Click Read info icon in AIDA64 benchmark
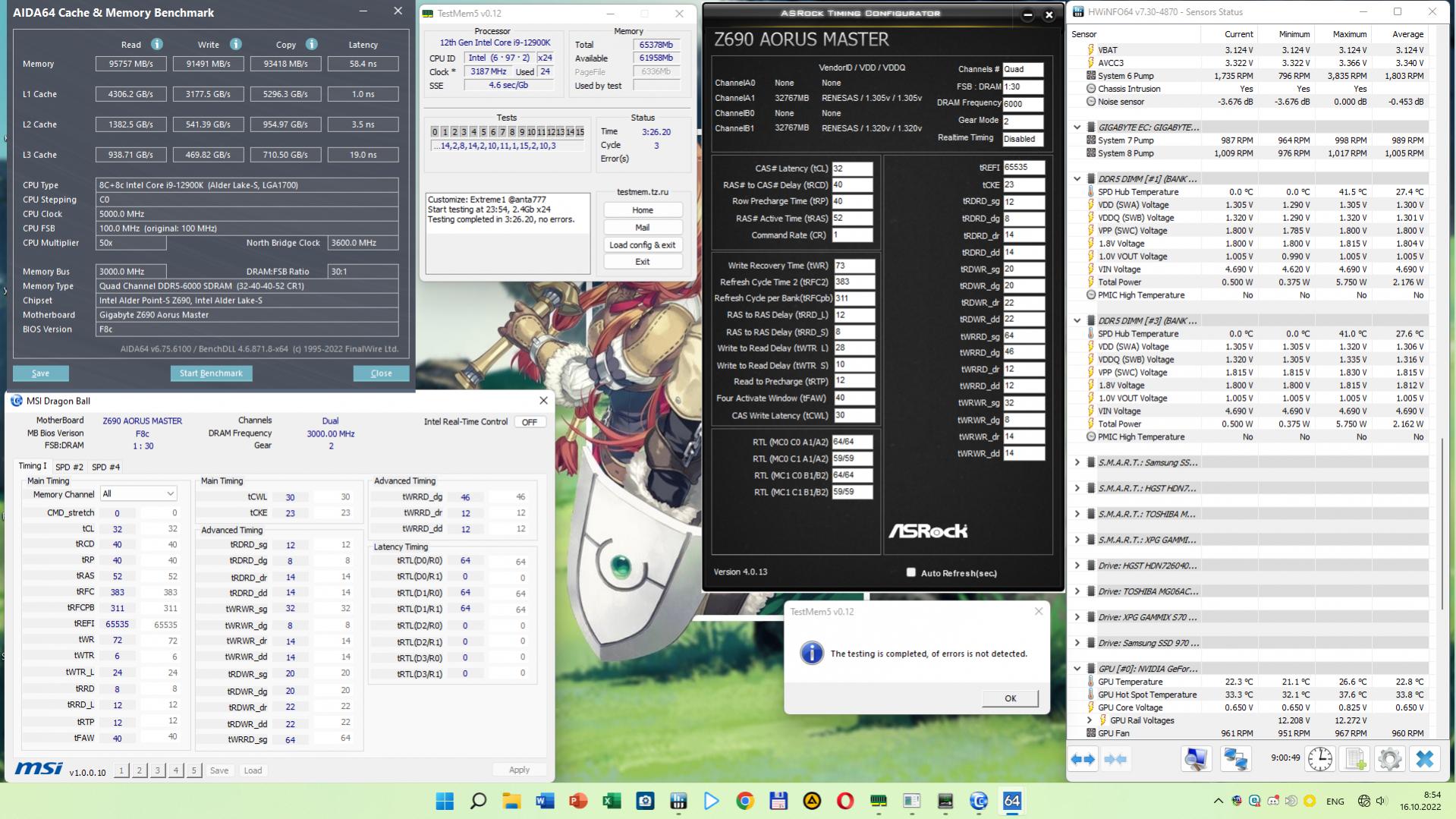 (x=157, y=44)
